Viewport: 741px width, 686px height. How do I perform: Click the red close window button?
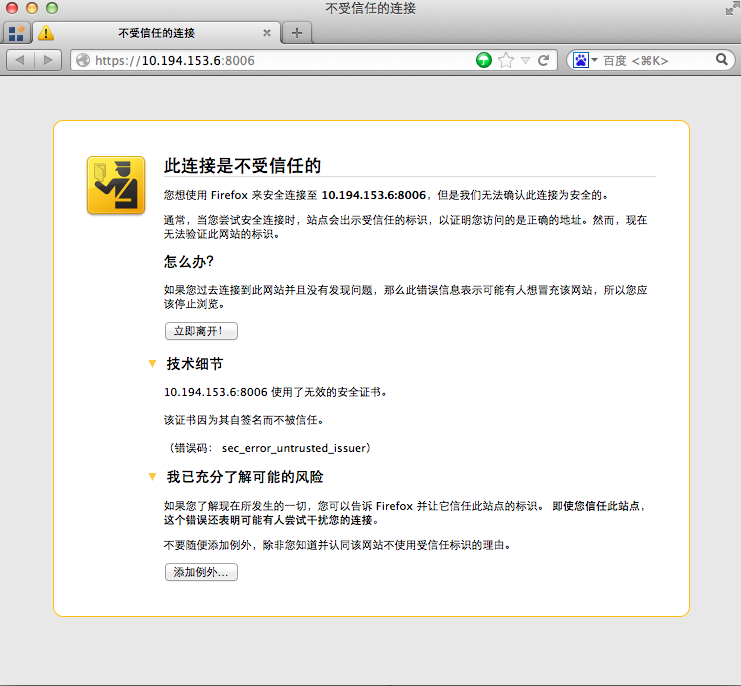coord(12,8)
